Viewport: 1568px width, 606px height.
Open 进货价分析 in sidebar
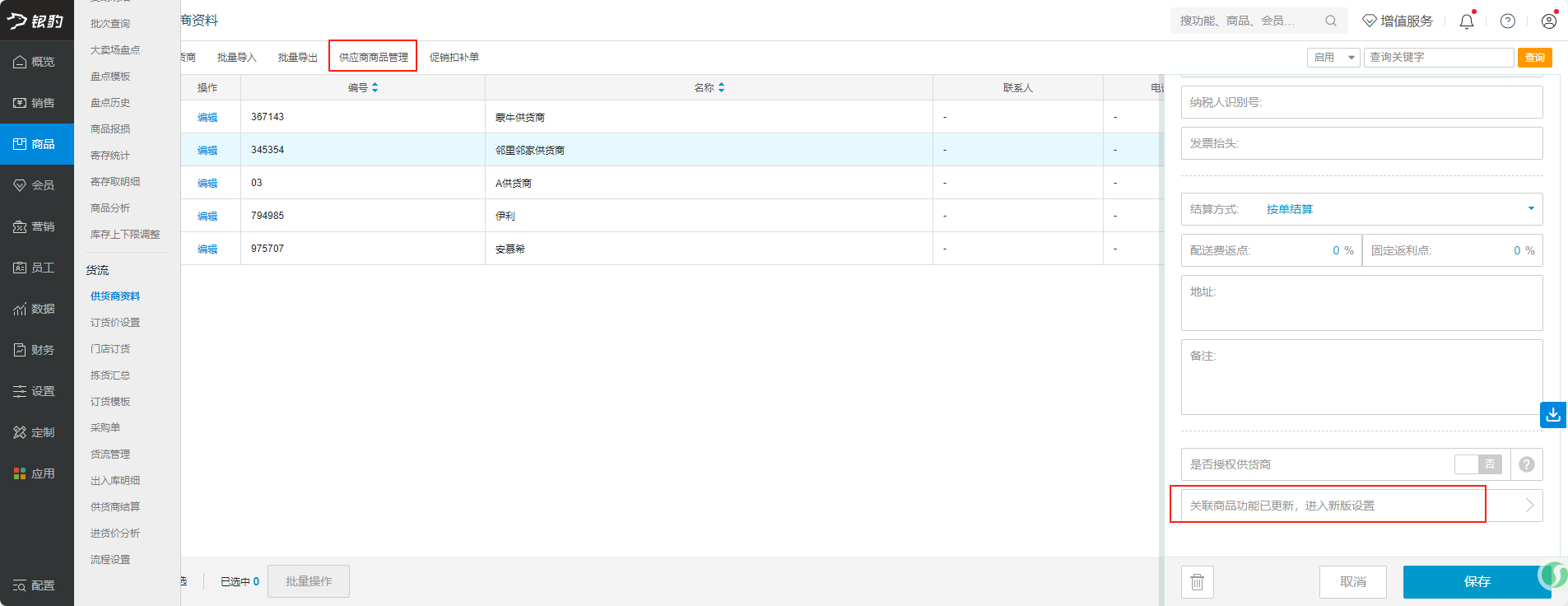tap(115, 534)
